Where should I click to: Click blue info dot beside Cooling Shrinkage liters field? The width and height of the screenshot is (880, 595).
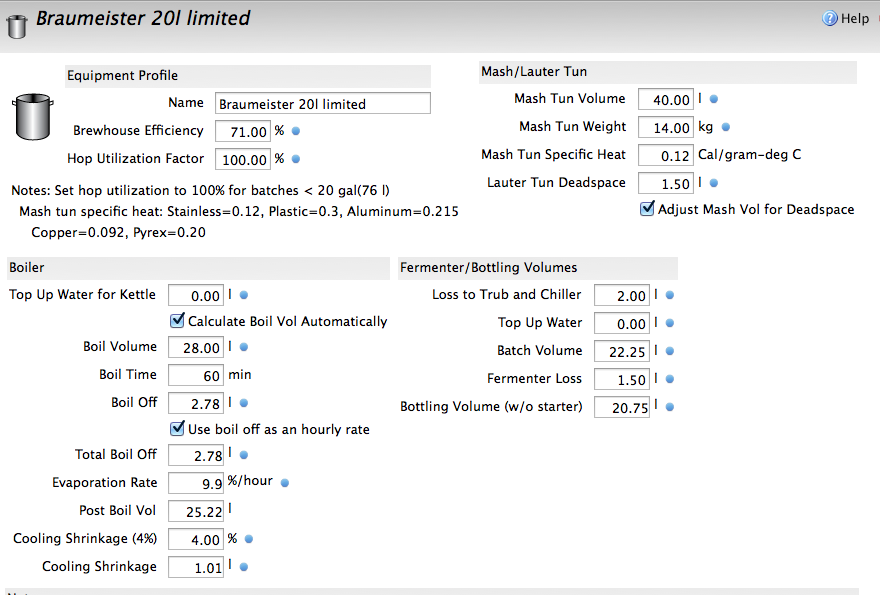point(244,567)
